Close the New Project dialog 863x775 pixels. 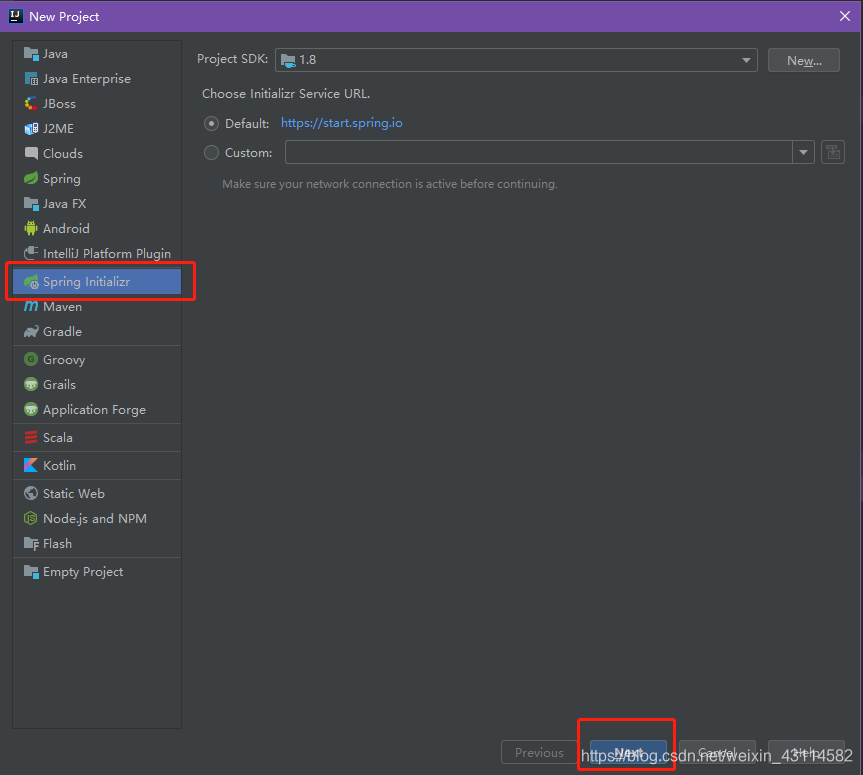[x=845, y=16]
